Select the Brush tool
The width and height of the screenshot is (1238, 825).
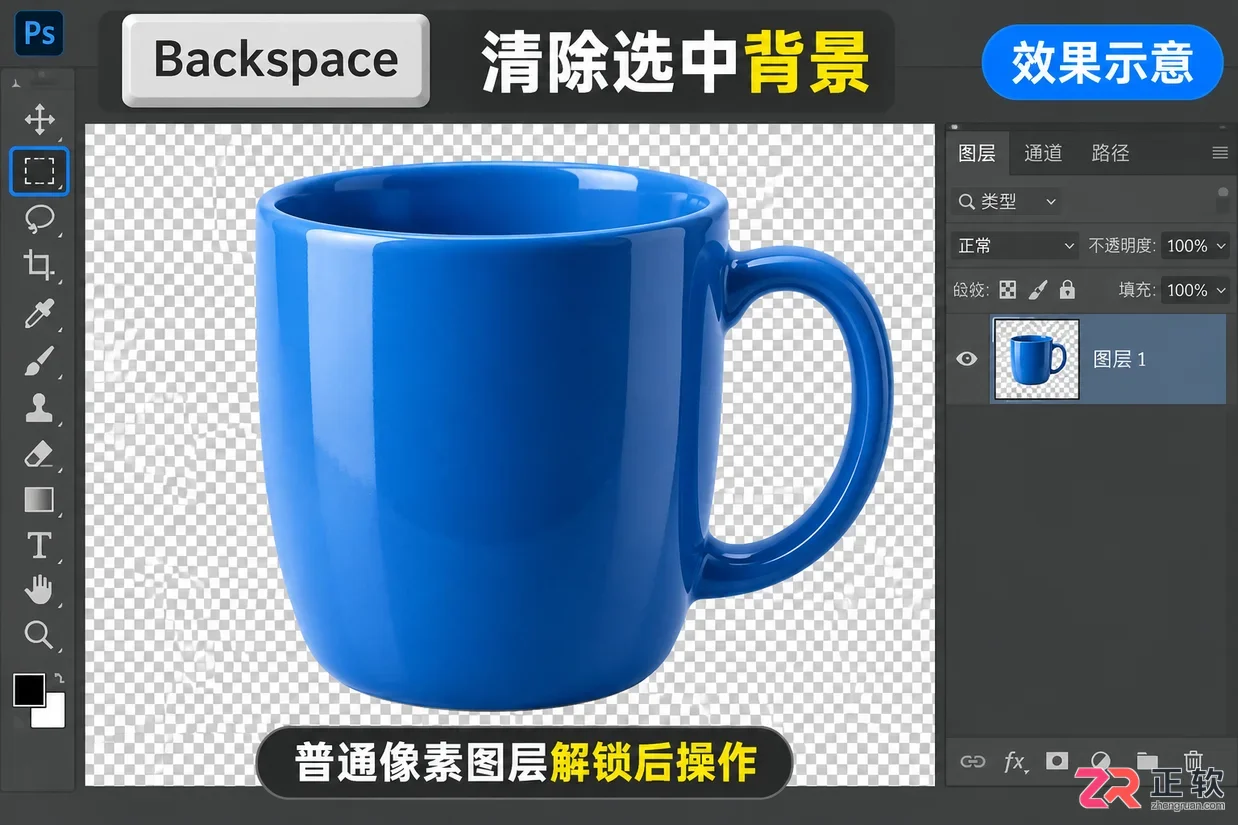coord(39,361)
